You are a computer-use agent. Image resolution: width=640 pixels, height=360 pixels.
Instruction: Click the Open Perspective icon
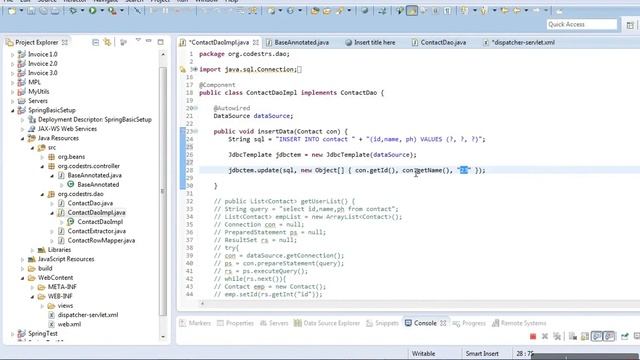[630, 25]
